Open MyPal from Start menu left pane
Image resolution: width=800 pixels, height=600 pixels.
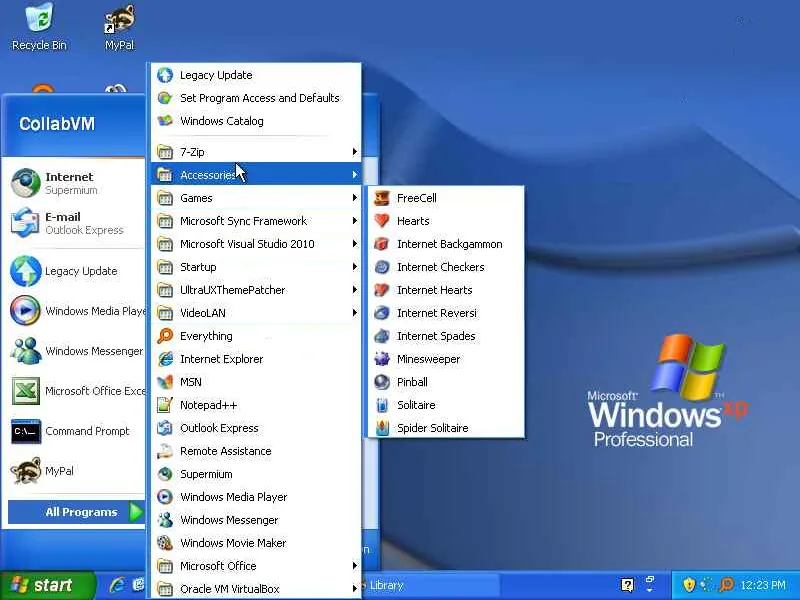(x=77, y=470)
